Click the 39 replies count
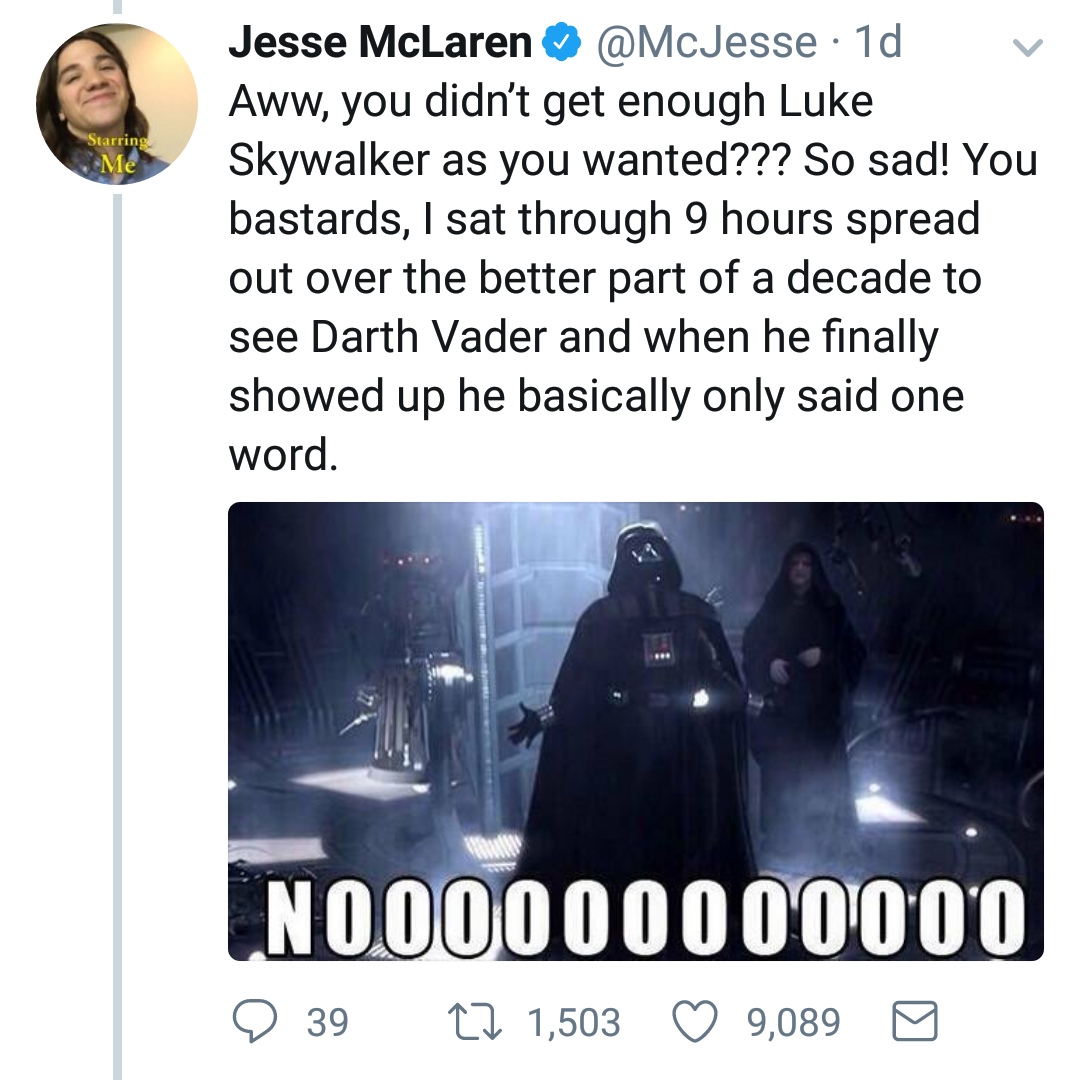This screenshot has height=1080, width=1080. pos(327,1022)
